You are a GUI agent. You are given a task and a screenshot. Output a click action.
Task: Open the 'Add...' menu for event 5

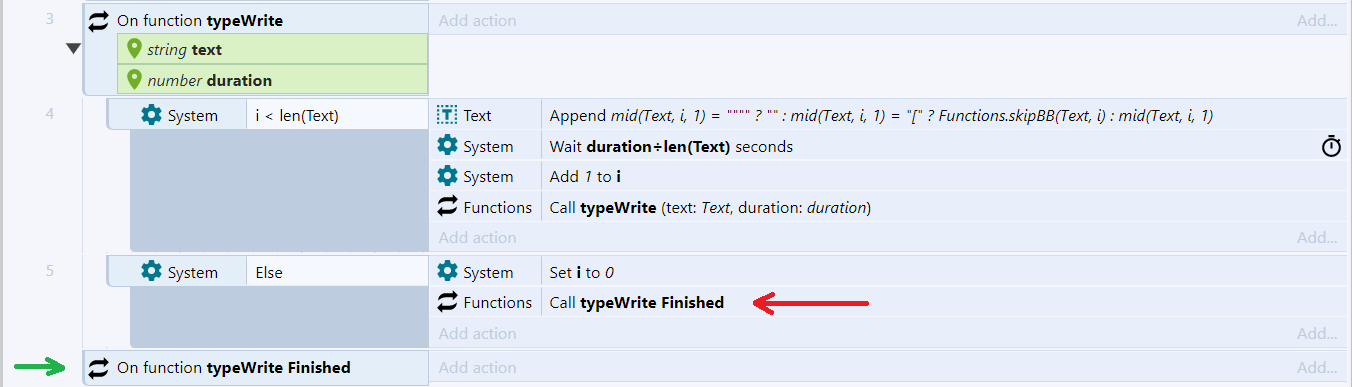1317,333
